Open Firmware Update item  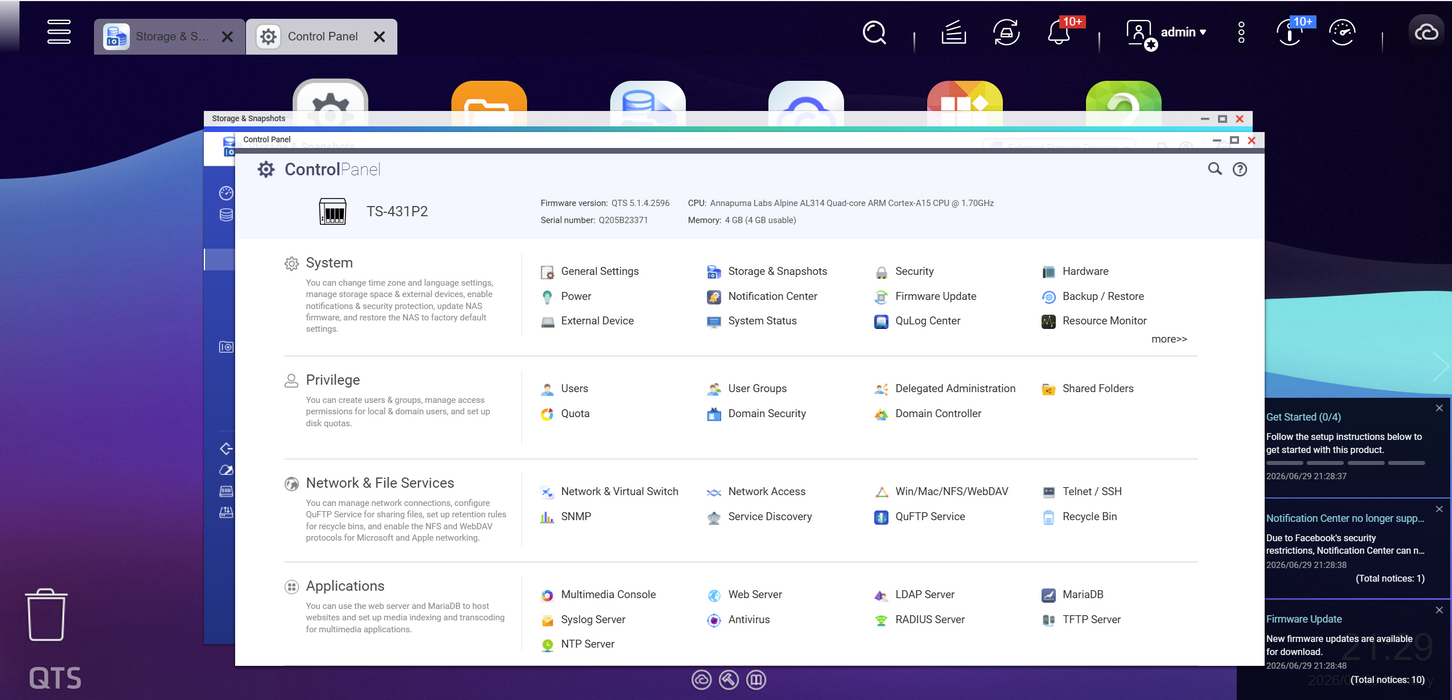pyautogui.click(x=925, y=296)
